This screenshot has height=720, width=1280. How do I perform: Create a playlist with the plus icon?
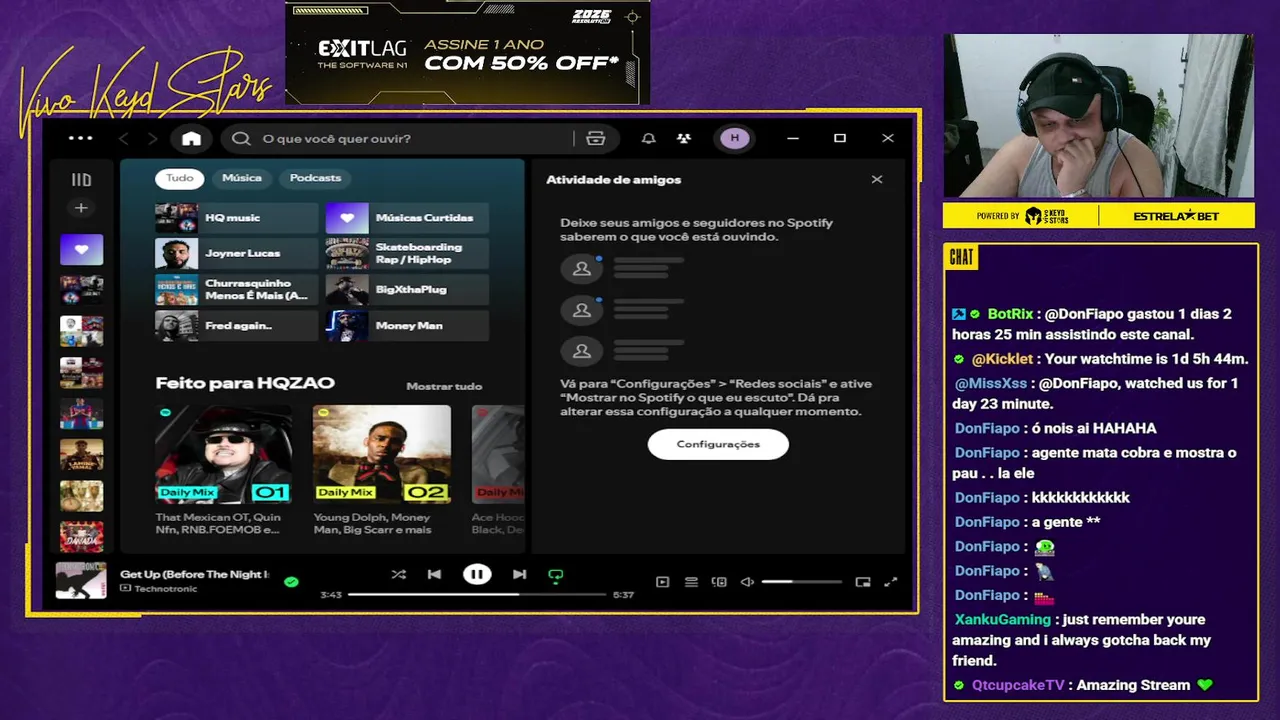81,208
